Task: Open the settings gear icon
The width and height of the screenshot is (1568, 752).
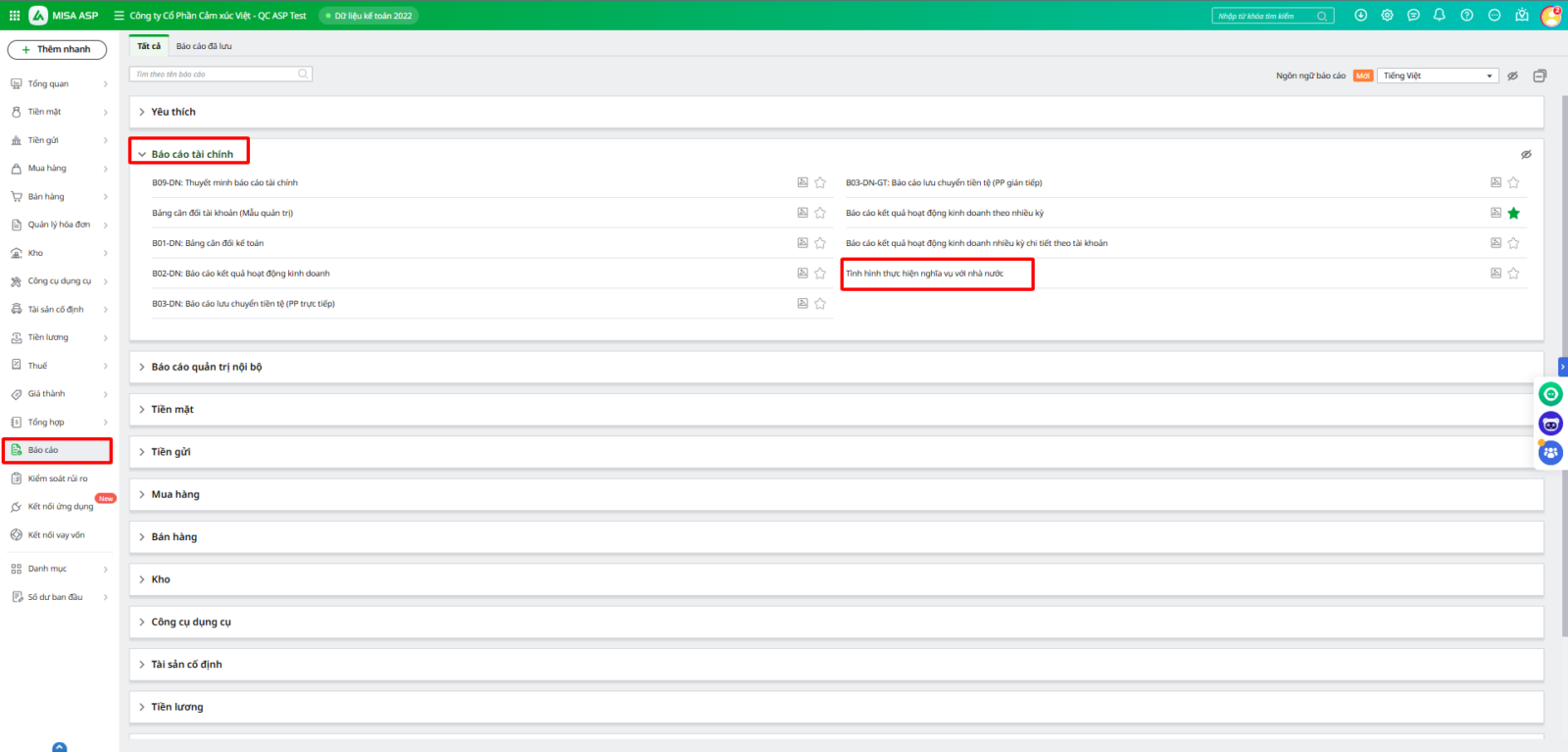Action: coord(1387,16)
